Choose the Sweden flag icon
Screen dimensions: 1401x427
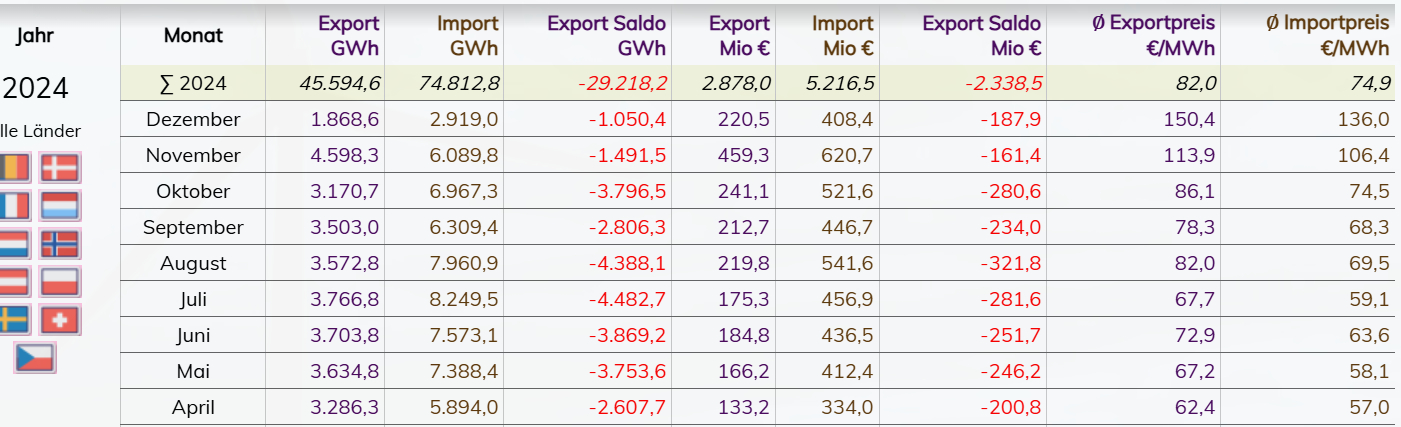14,320
